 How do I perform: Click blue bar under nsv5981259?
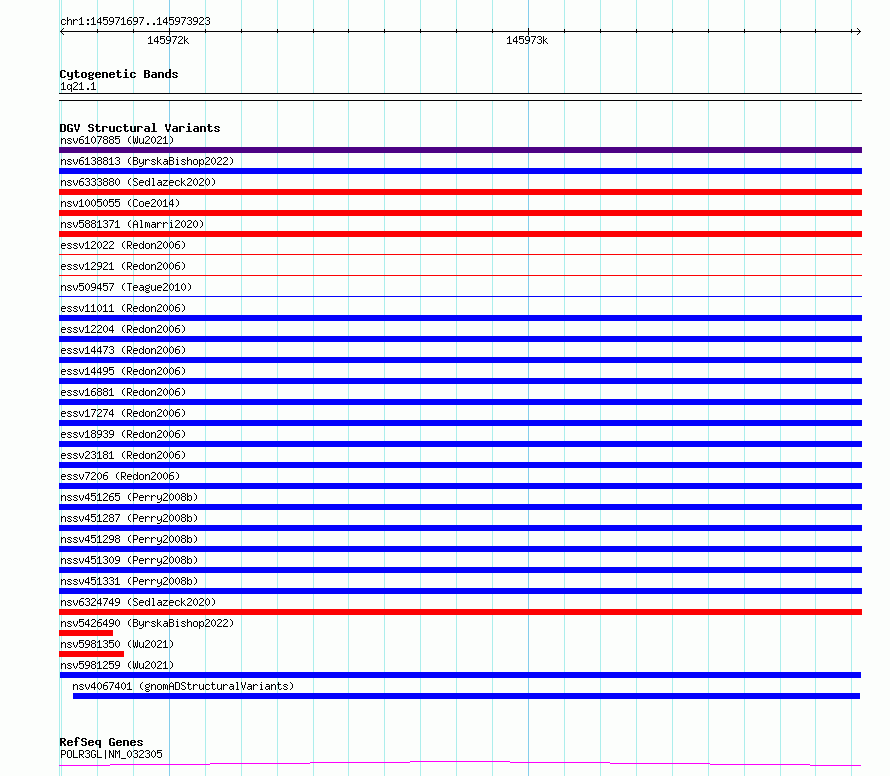(460, 675)
